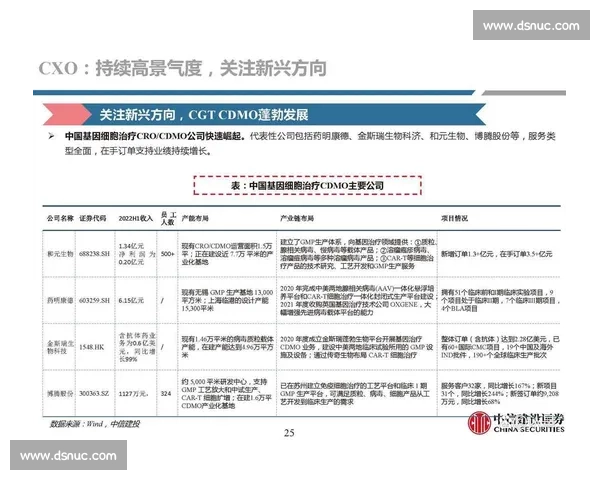Click capacity cell '现有1.46万平米的病毒质粒载体产能'
This screenshot has height=480, width=600.
tap(227, 347)
